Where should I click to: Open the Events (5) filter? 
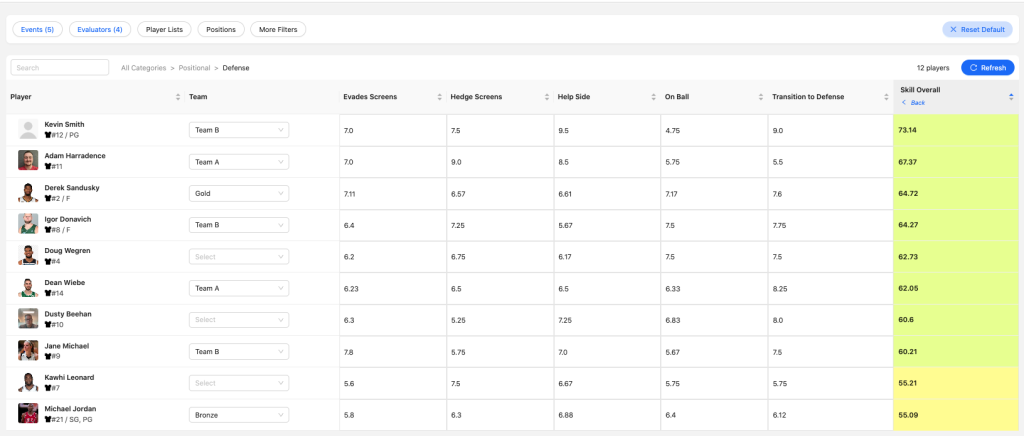click(x=38, y=30)
